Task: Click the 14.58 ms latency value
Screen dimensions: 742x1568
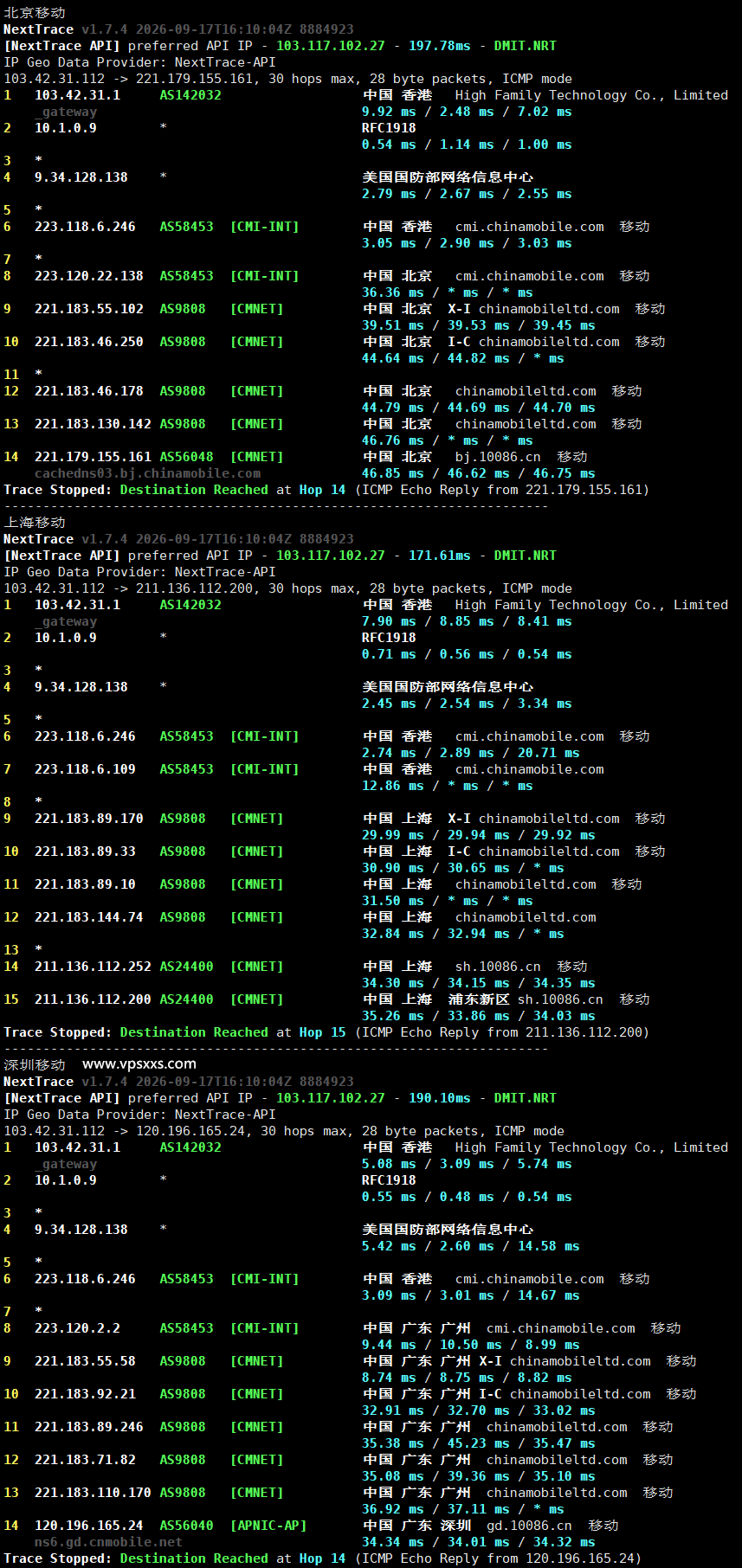Action: pyautogui.click(x=549, y=1246)
